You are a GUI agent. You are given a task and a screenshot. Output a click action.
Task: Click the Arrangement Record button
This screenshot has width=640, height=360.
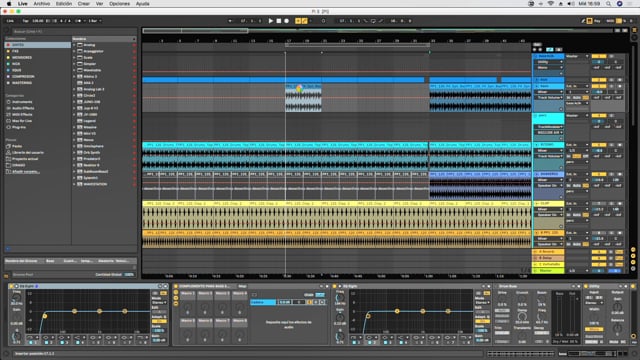coord(287,21)
